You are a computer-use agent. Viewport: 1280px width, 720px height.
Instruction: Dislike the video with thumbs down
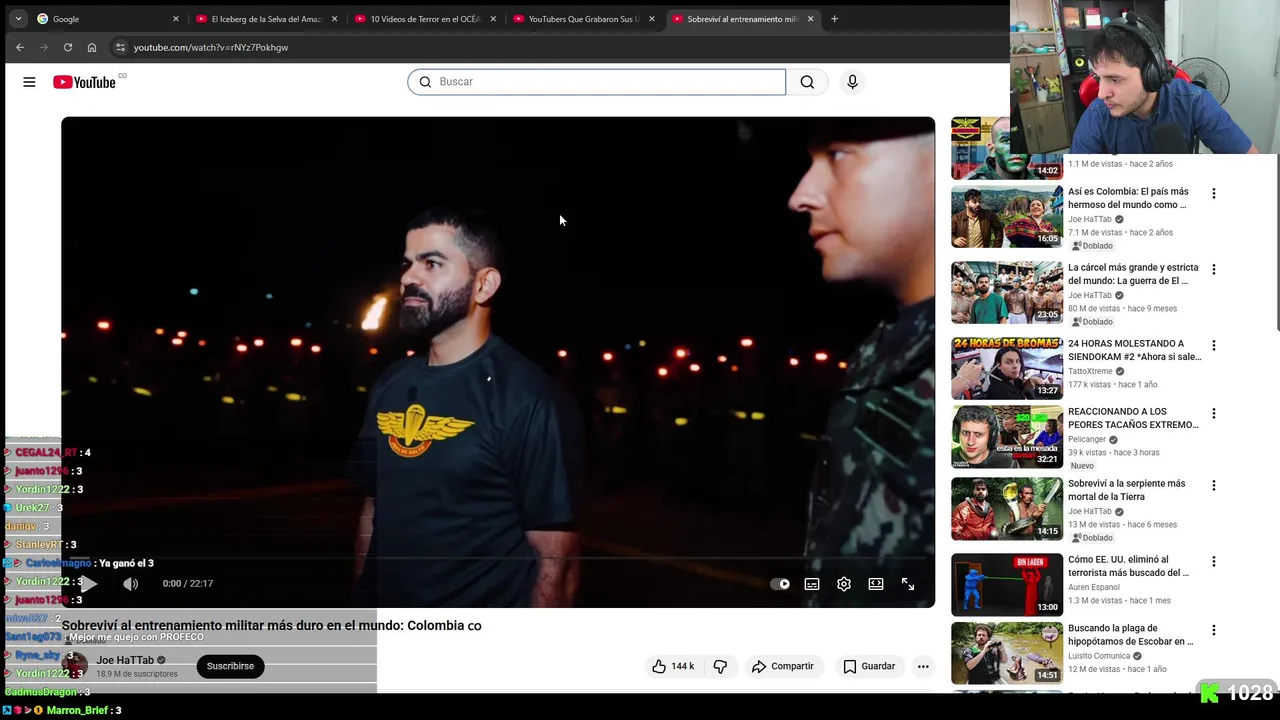click(x=720, y=666)
